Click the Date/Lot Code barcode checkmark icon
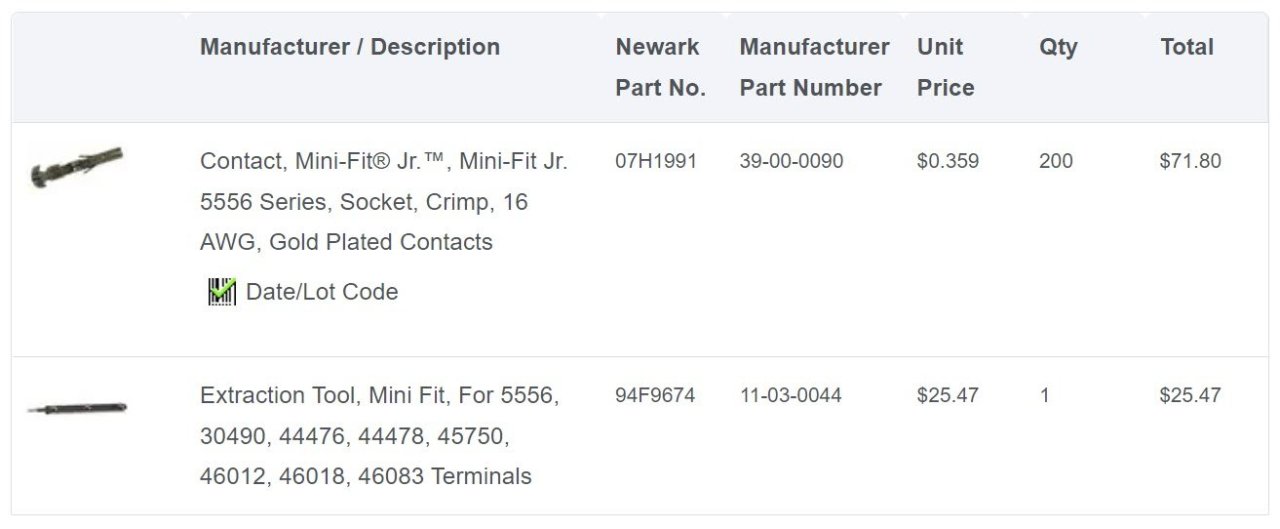Screen dimensions: 1280x529 (x=221, y=292)
